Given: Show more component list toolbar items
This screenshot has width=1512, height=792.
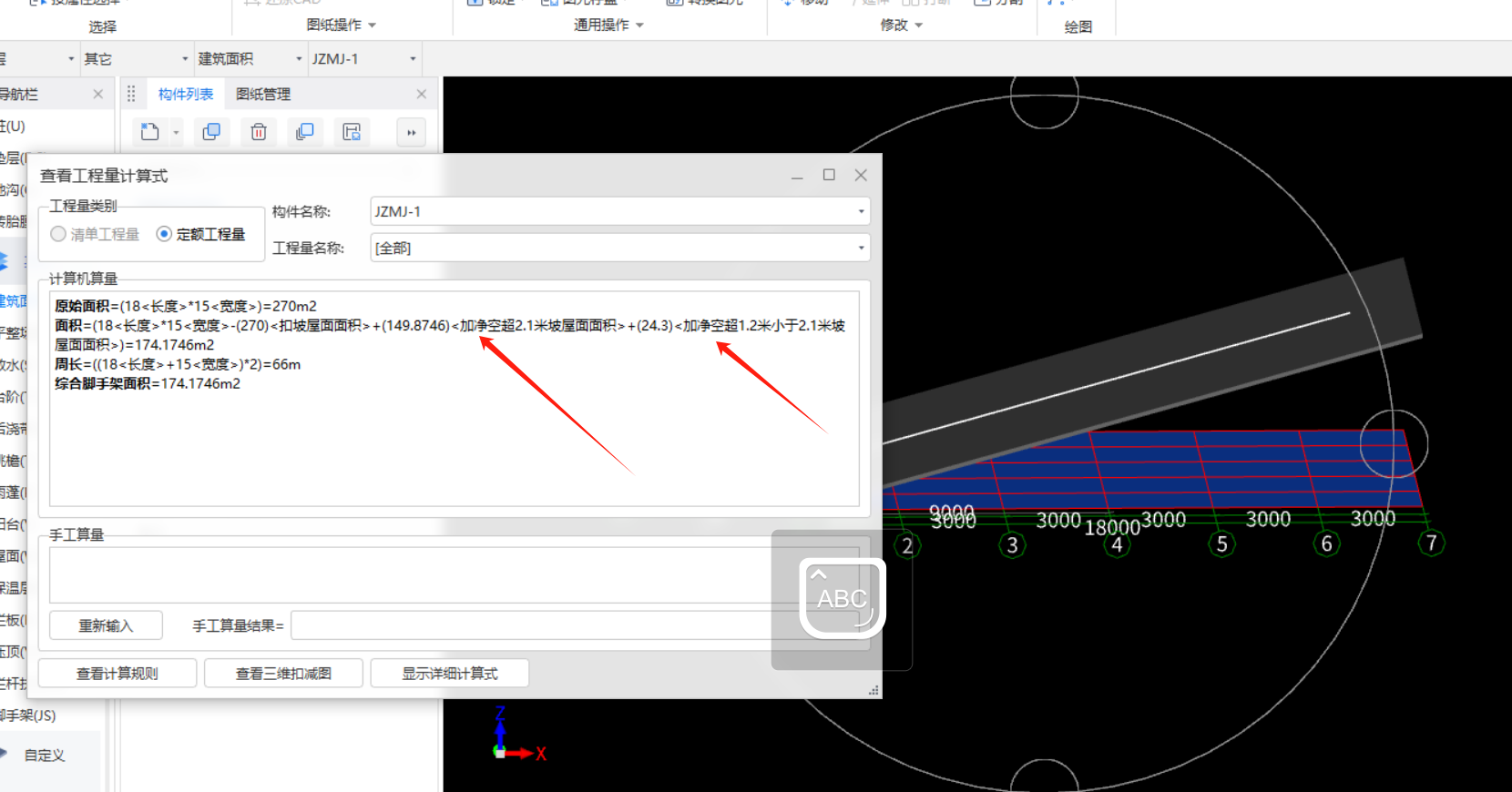Looking at the screenshot, I should [411, 133].
